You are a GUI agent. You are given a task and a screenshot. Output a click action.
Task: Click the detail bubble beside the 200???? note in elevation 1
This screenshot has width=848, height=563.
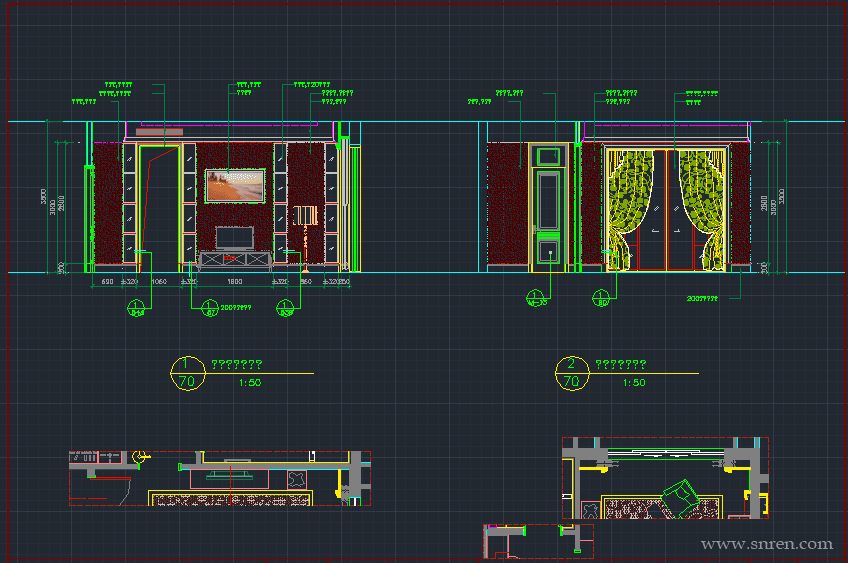coord(210,308)
